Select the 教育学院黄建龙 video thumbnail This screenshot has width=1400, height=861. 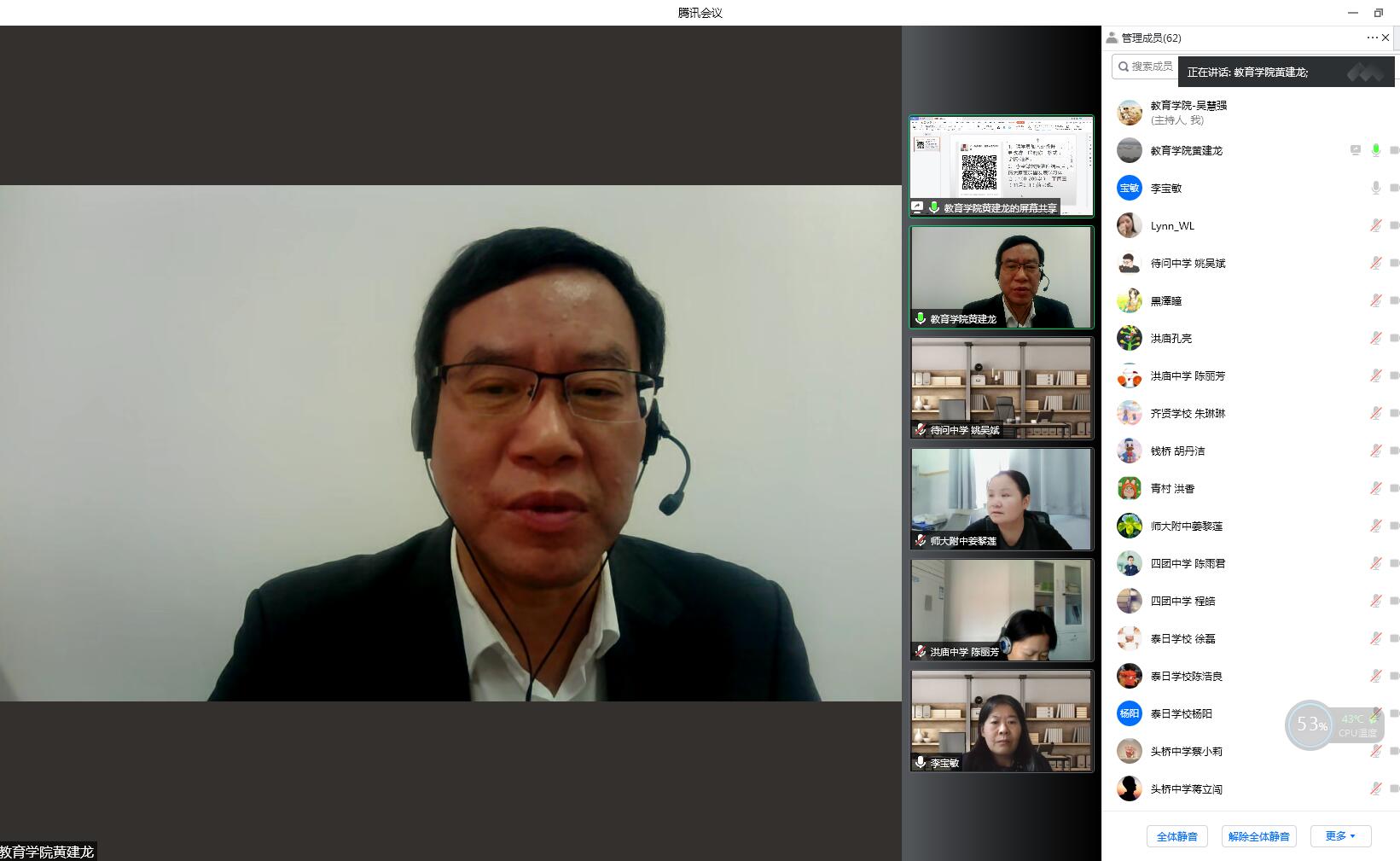click(x=1002, y=277)
